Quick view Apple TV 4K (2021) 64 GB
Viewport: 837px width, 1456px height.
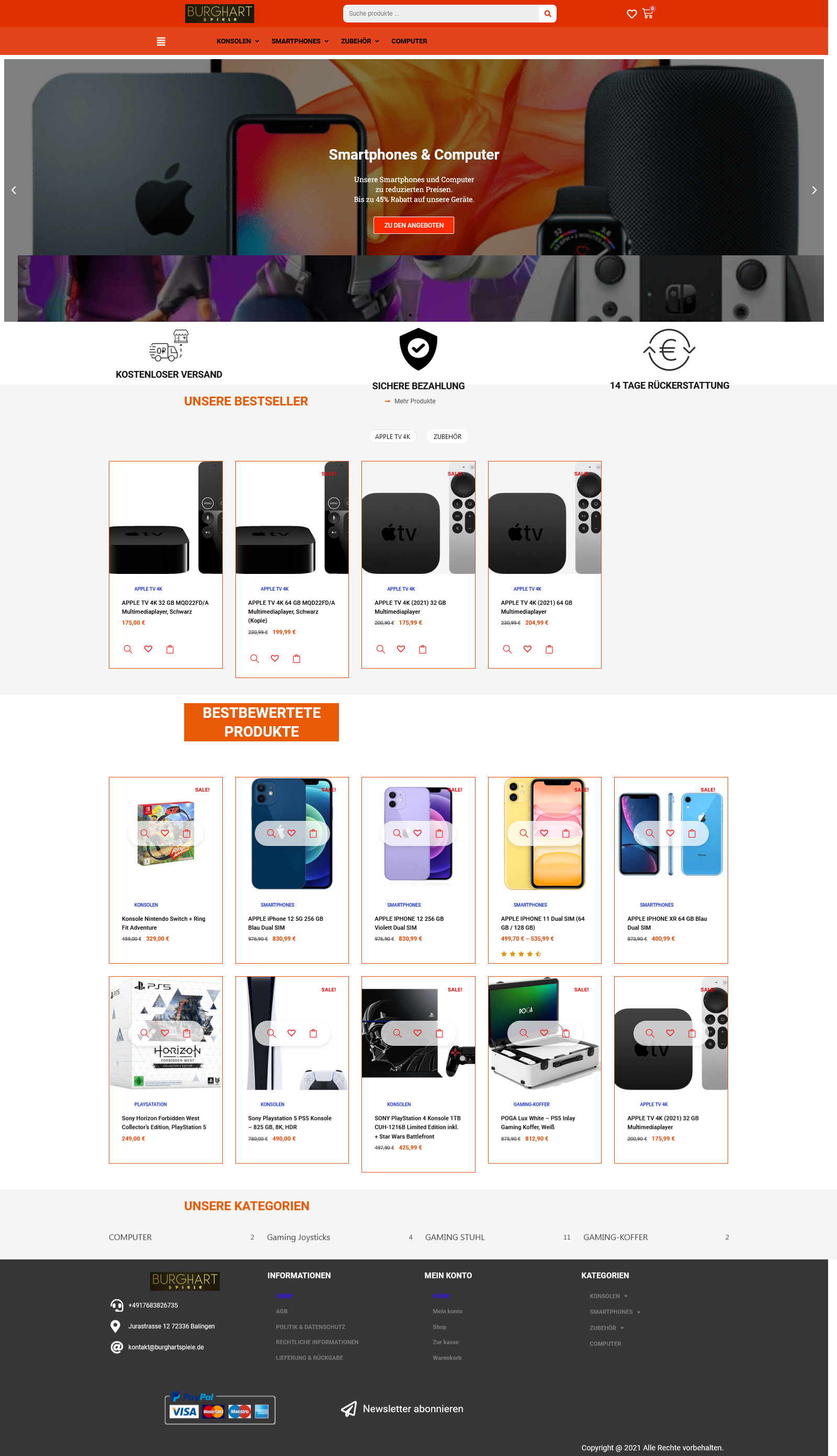pos(507,649)
